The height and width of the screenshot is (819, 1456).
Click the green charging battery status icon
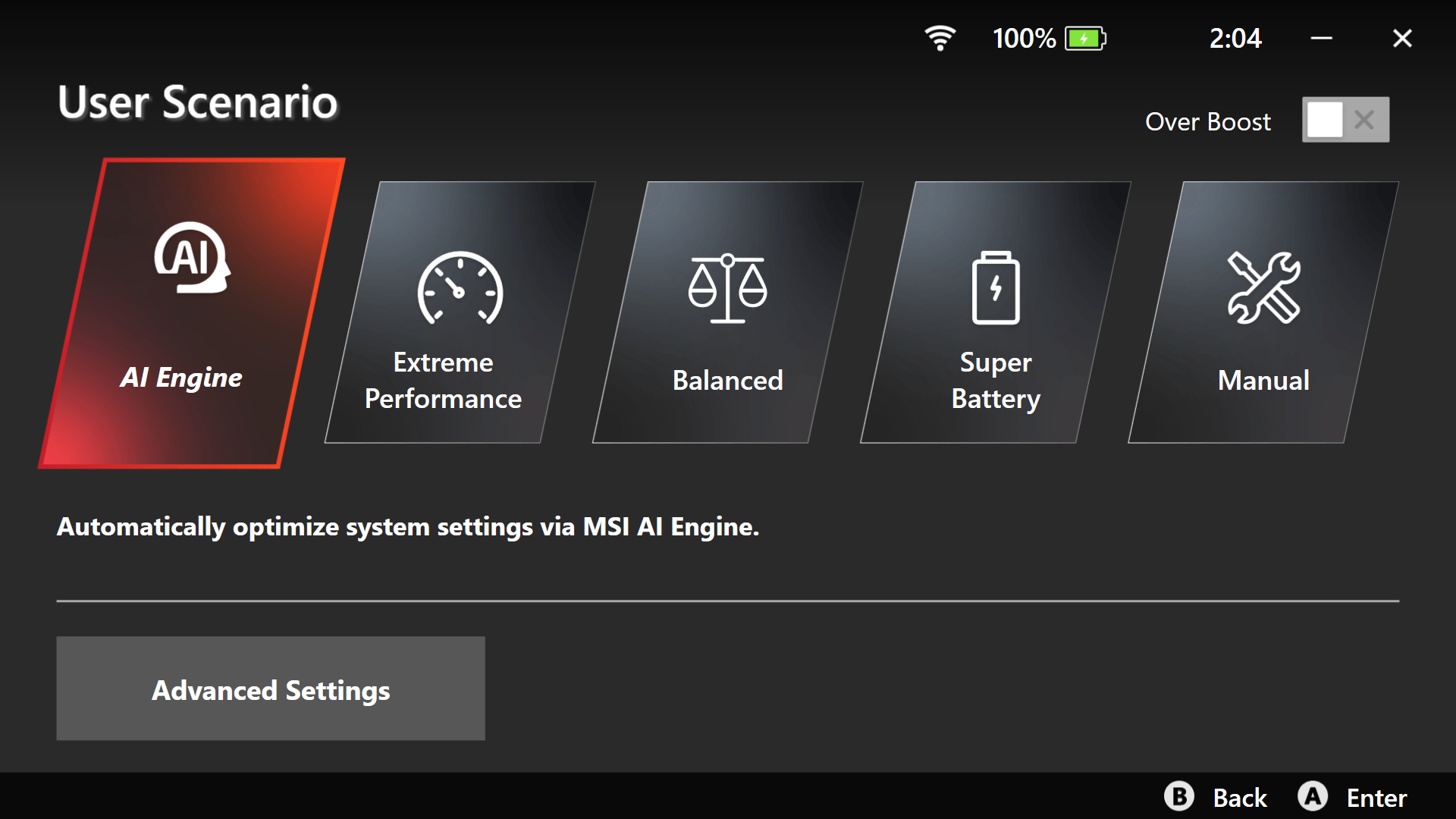click(1085, 38)
